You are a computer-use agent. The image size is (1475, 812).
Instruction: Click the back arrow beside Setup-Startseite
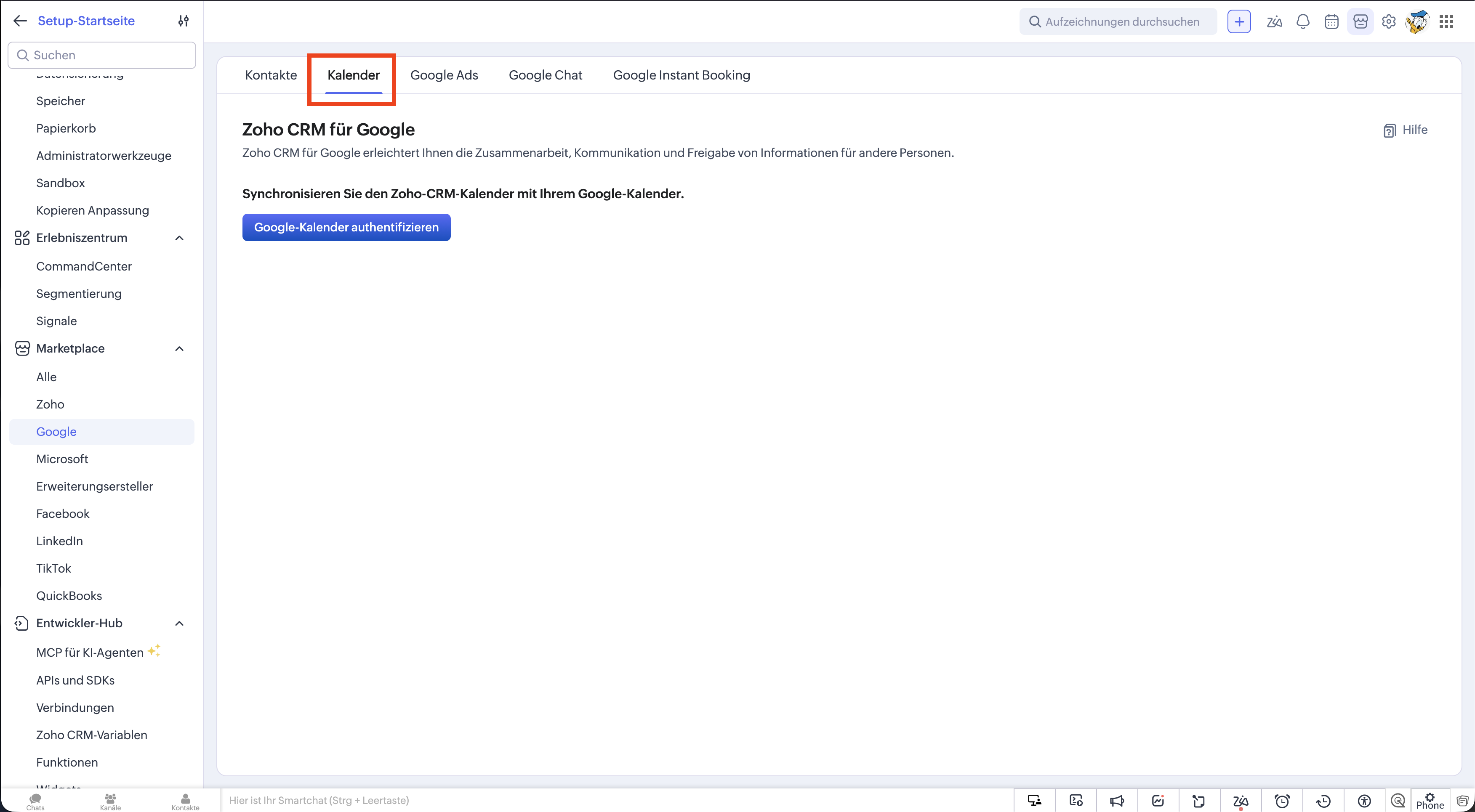tap(20, 21)
